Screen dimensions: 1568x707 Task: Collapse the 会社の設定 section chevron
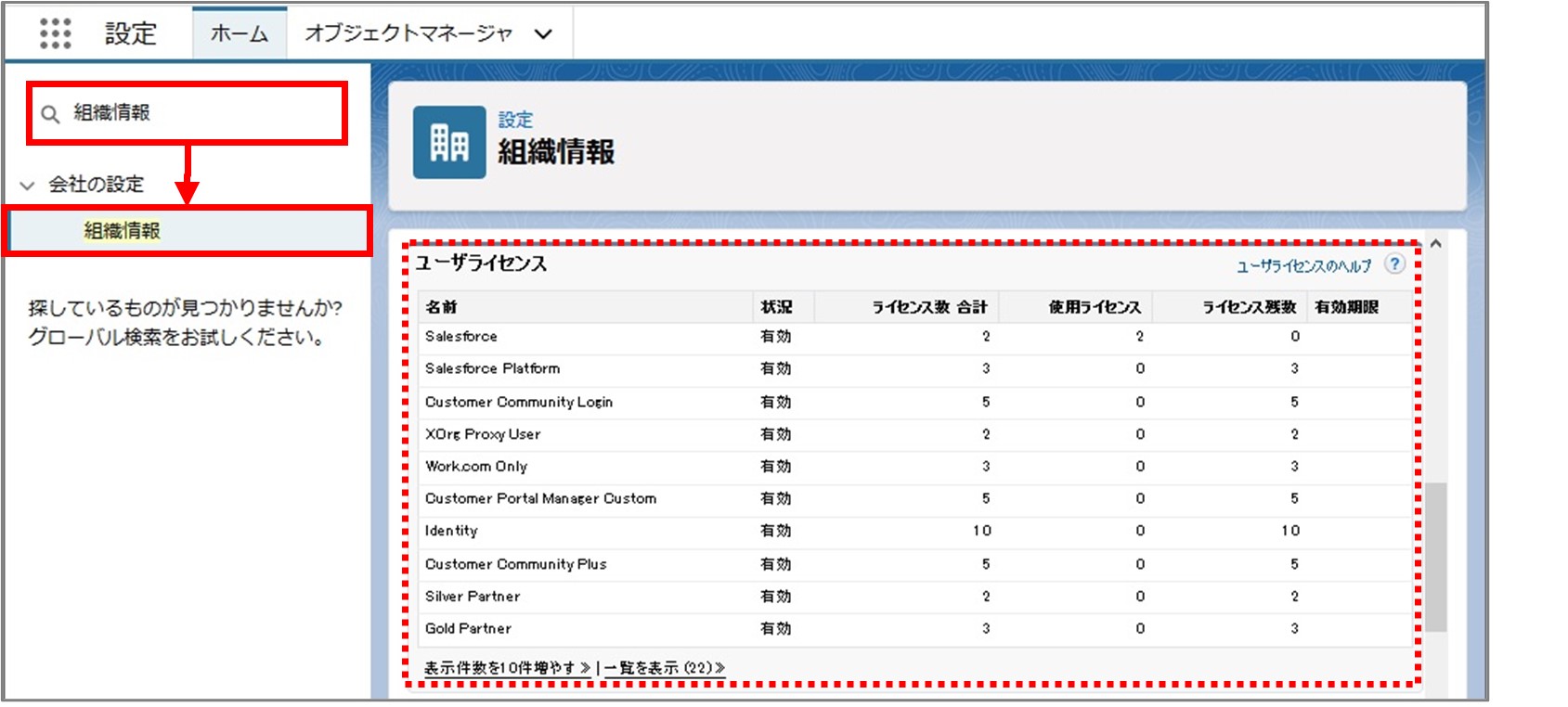(x=27, y=186)
